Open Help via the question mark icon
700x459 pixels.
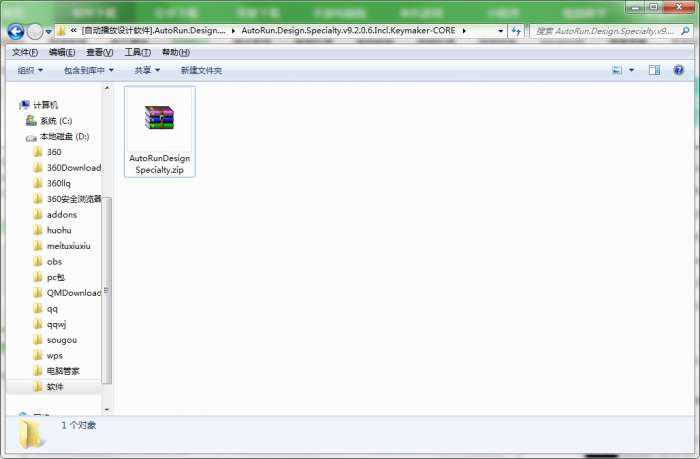678,70
